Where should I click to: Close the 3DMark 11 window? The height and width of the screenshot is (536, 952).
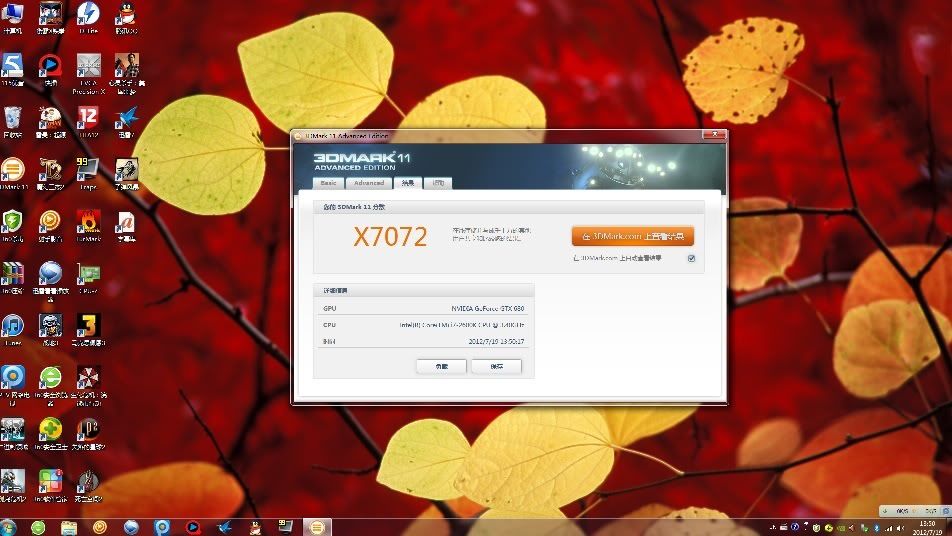coord(715,135)
